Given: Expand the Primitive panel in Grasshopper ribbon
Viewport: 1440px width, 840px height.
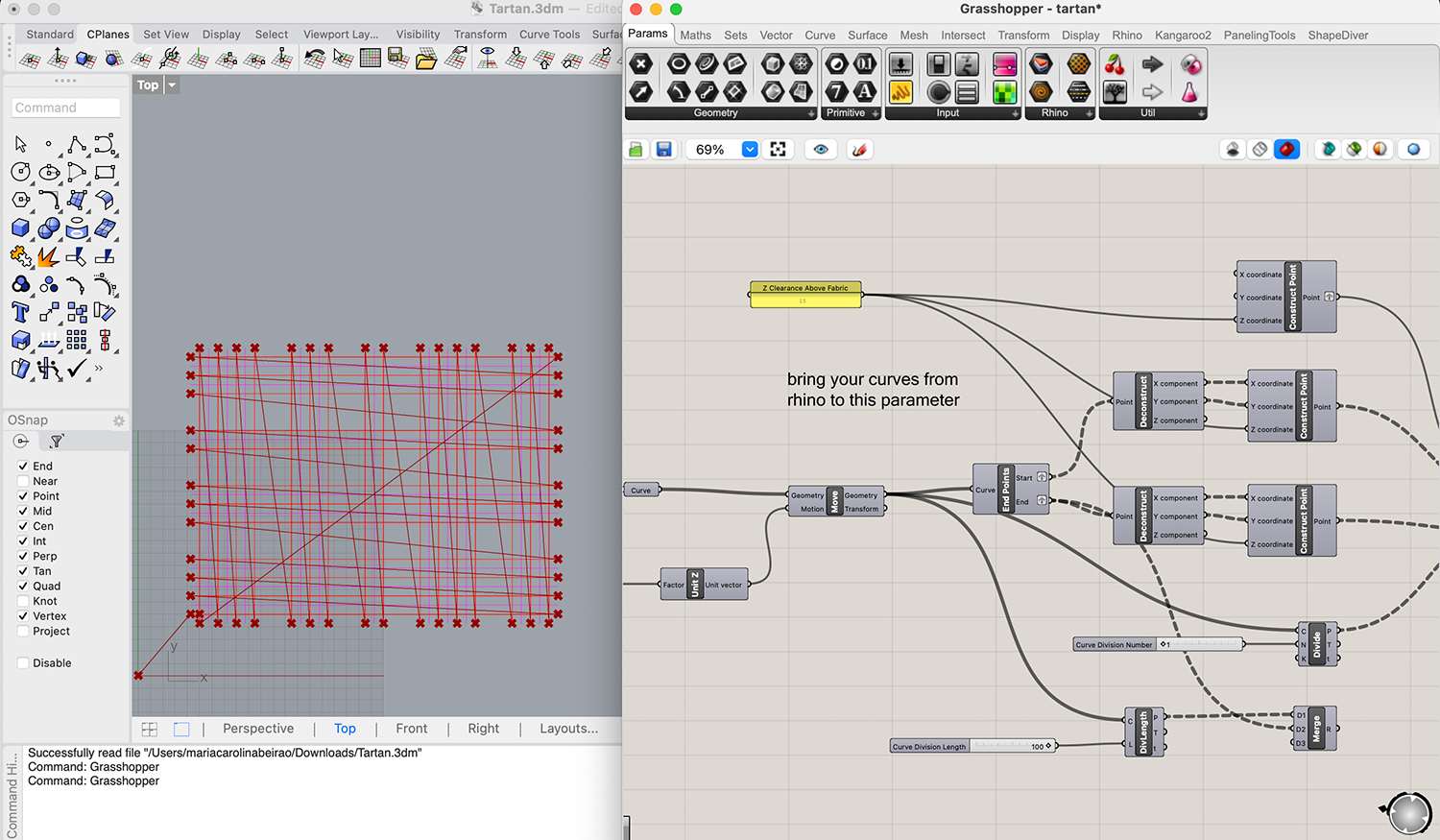Looking at the screenshot, I should [x=876, y=113].
